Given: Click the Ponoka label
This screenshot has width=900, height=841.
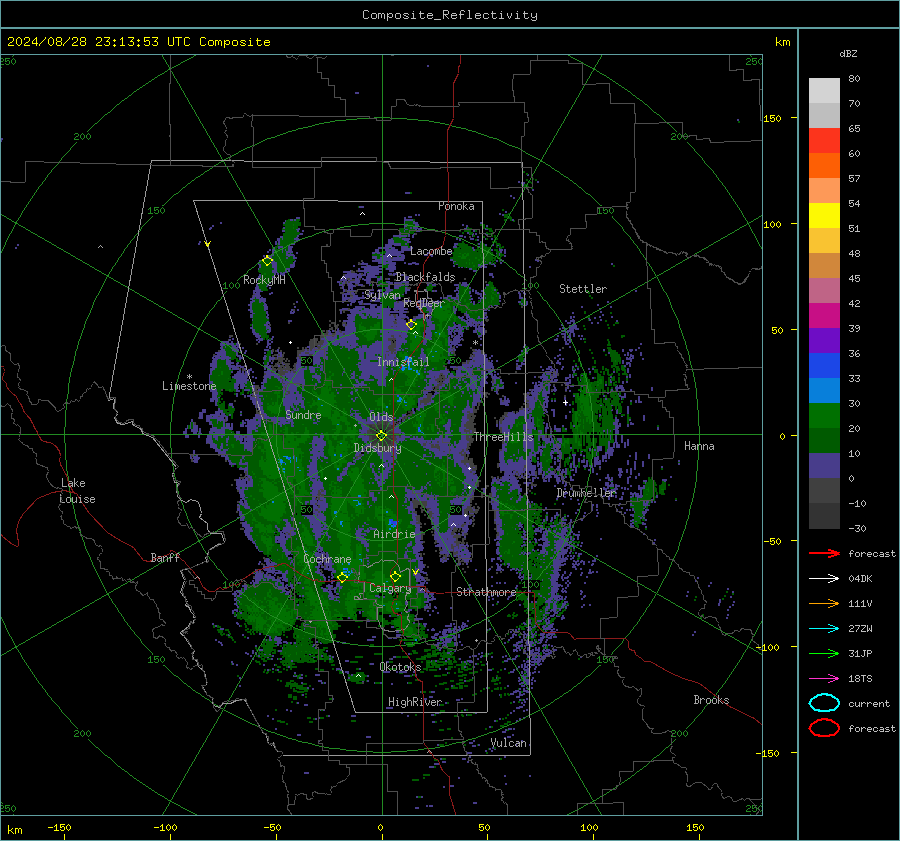Looking at the screenshot, I should [x=456, y=206].
